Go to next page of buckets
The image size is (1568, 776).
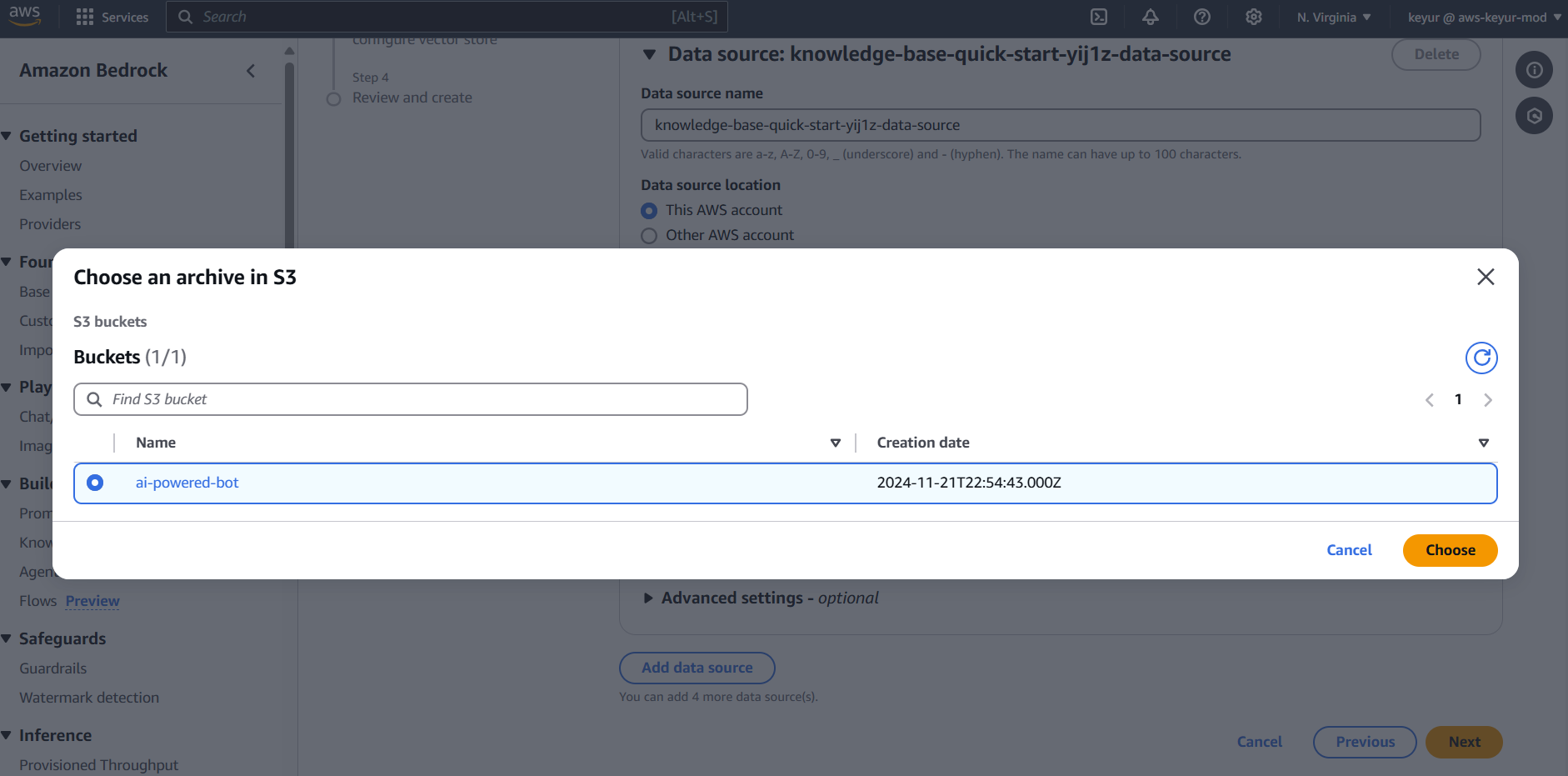(1488, 400)
